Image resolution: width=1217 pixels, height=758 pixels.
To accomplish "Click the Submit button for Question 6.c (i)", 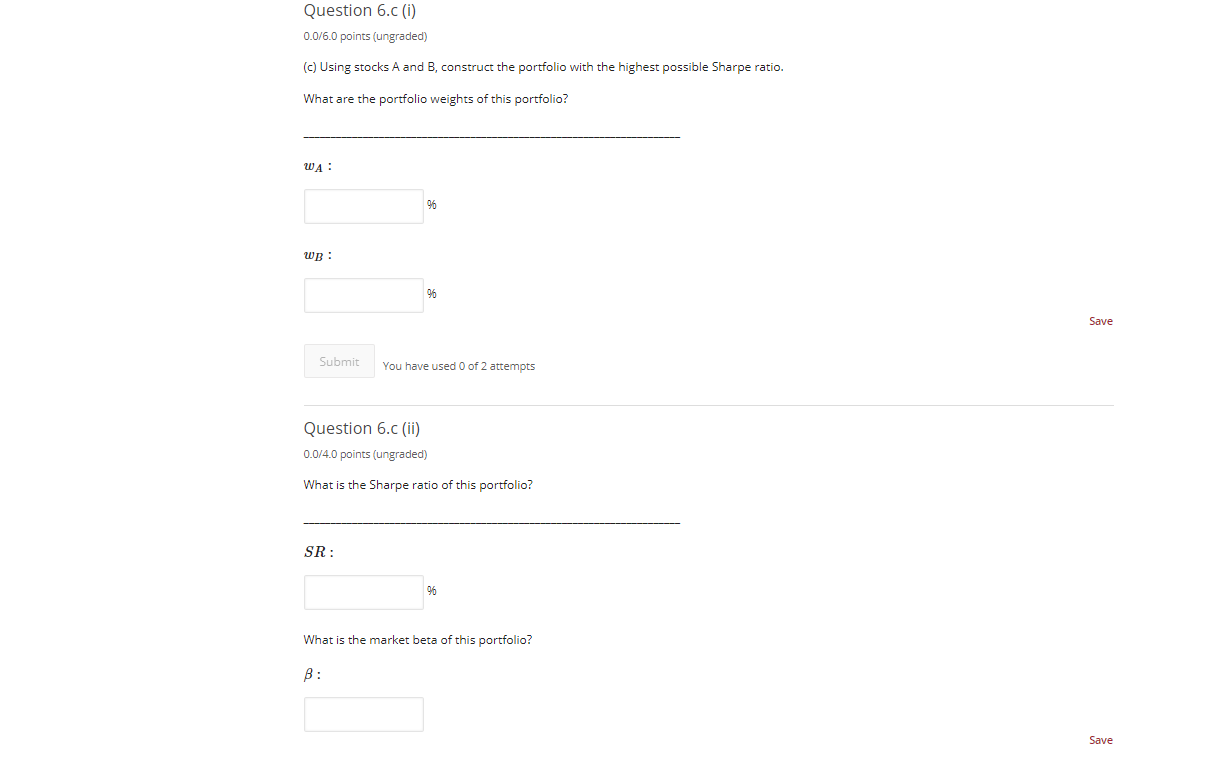I will 339,361.
